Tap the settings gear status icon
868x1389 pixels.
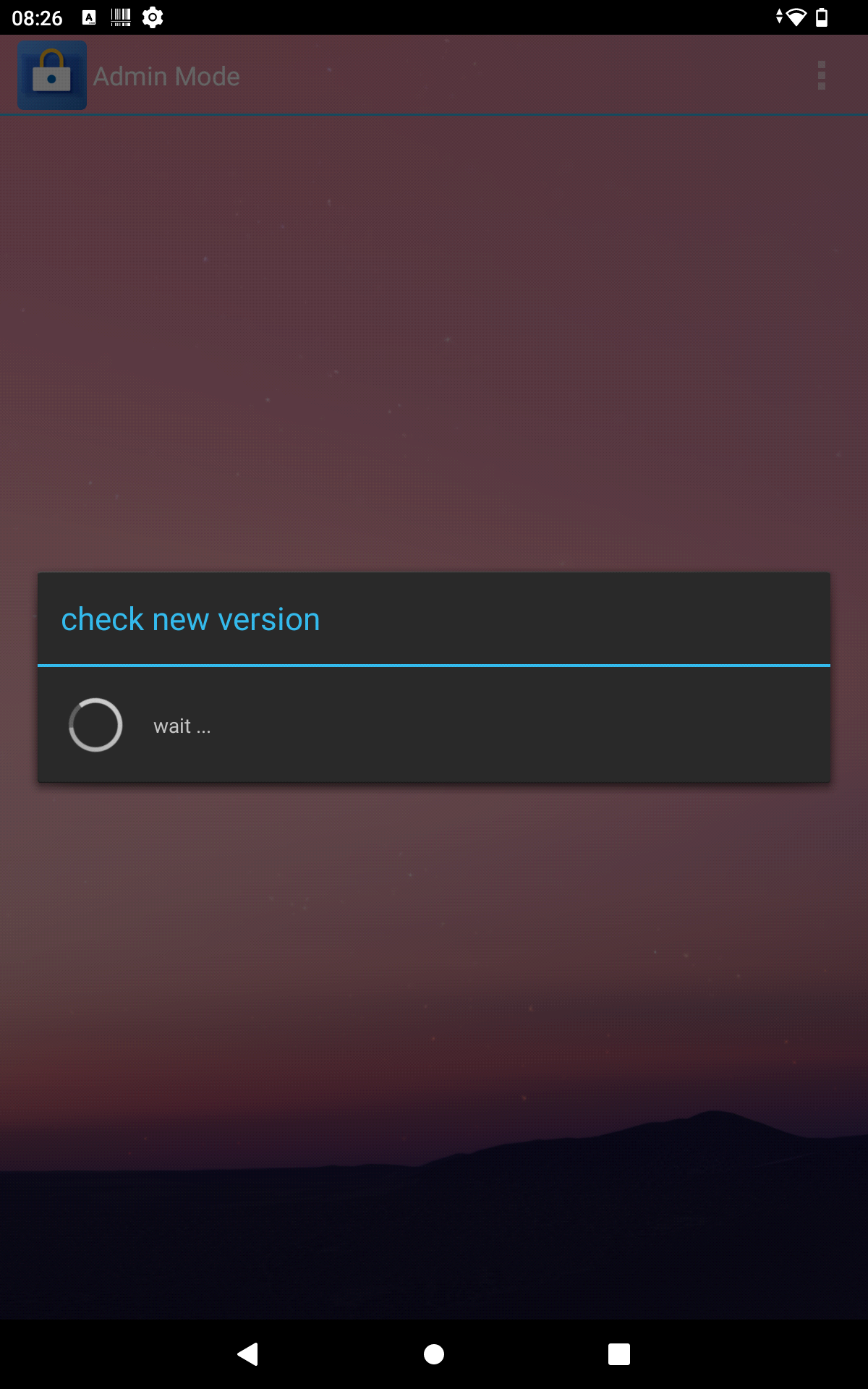(153, 17)
